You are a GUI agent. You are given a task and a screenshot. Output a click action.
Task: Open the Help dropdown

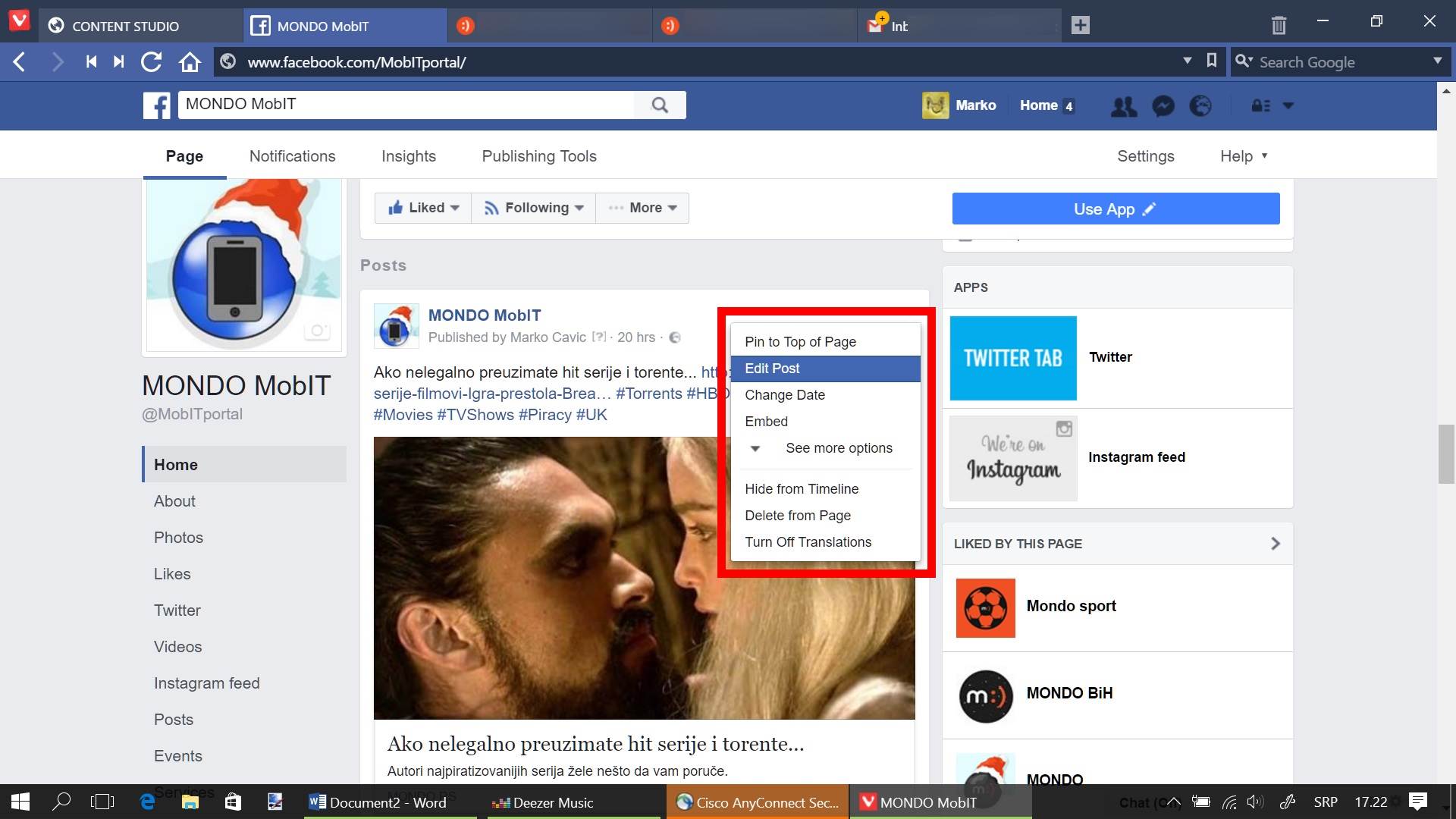[x=1243, y=156]
